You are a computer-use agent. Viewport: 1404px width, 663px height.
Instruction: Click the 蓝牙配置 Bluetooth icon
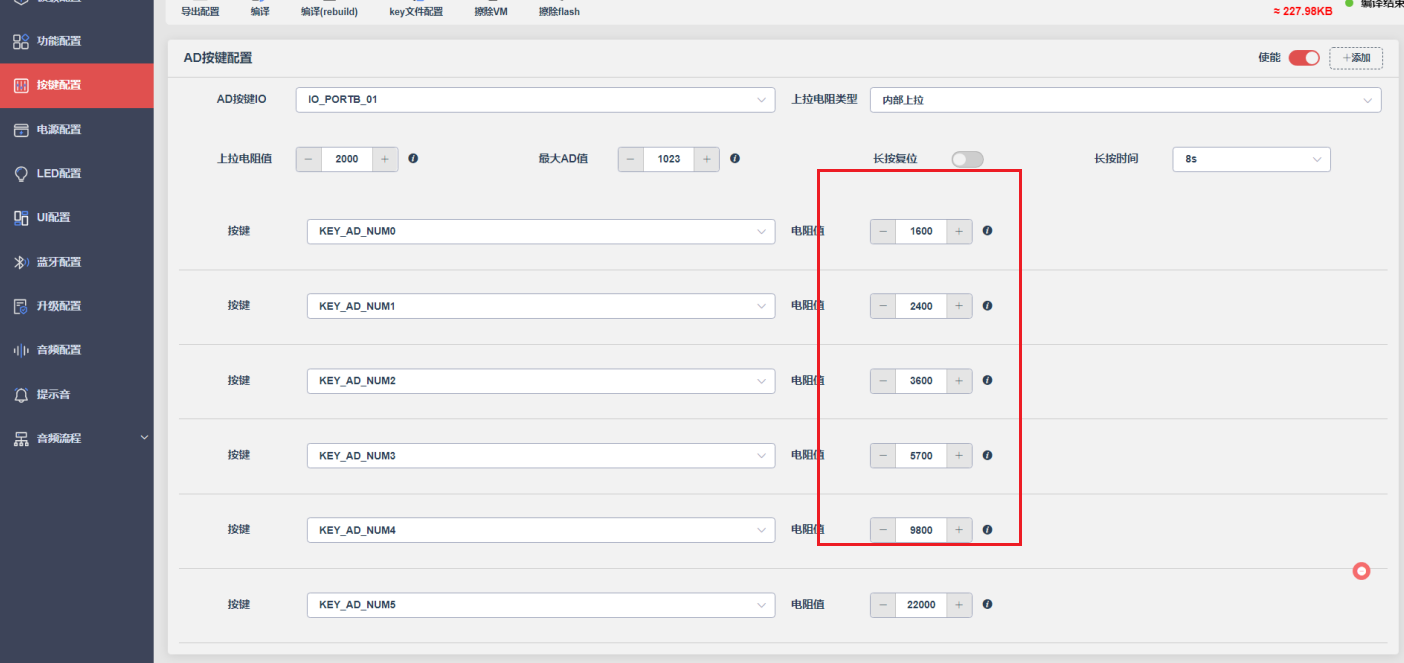(21, 262)
